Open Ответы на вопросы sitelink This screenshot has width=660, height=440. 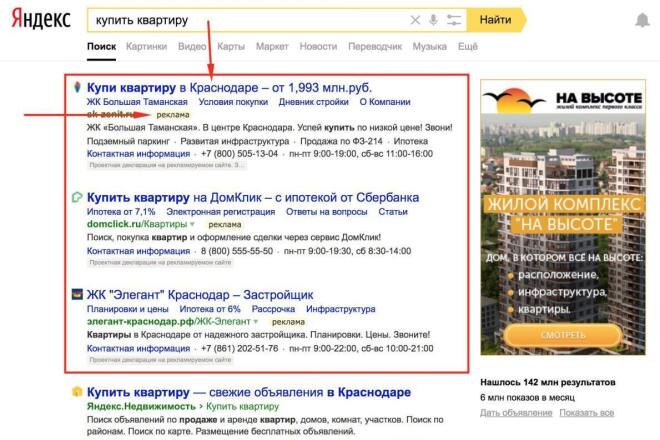[x=327, y=212]
